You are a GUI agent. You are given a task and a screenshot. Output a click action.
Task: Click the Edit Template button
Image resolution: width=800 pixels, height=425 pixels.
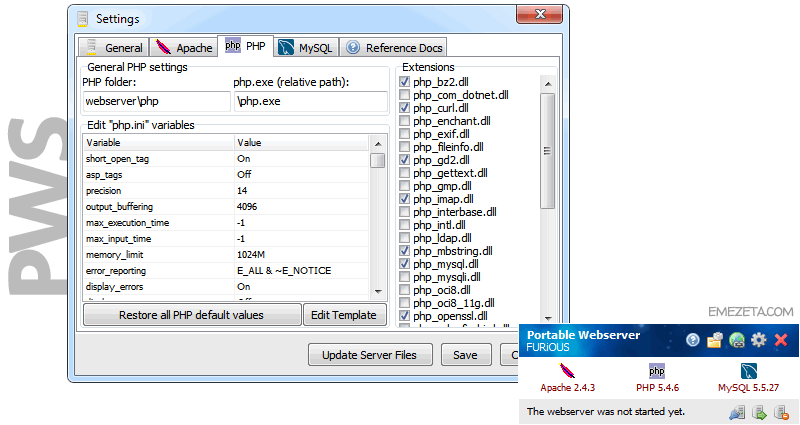click(x=344, y=315)
